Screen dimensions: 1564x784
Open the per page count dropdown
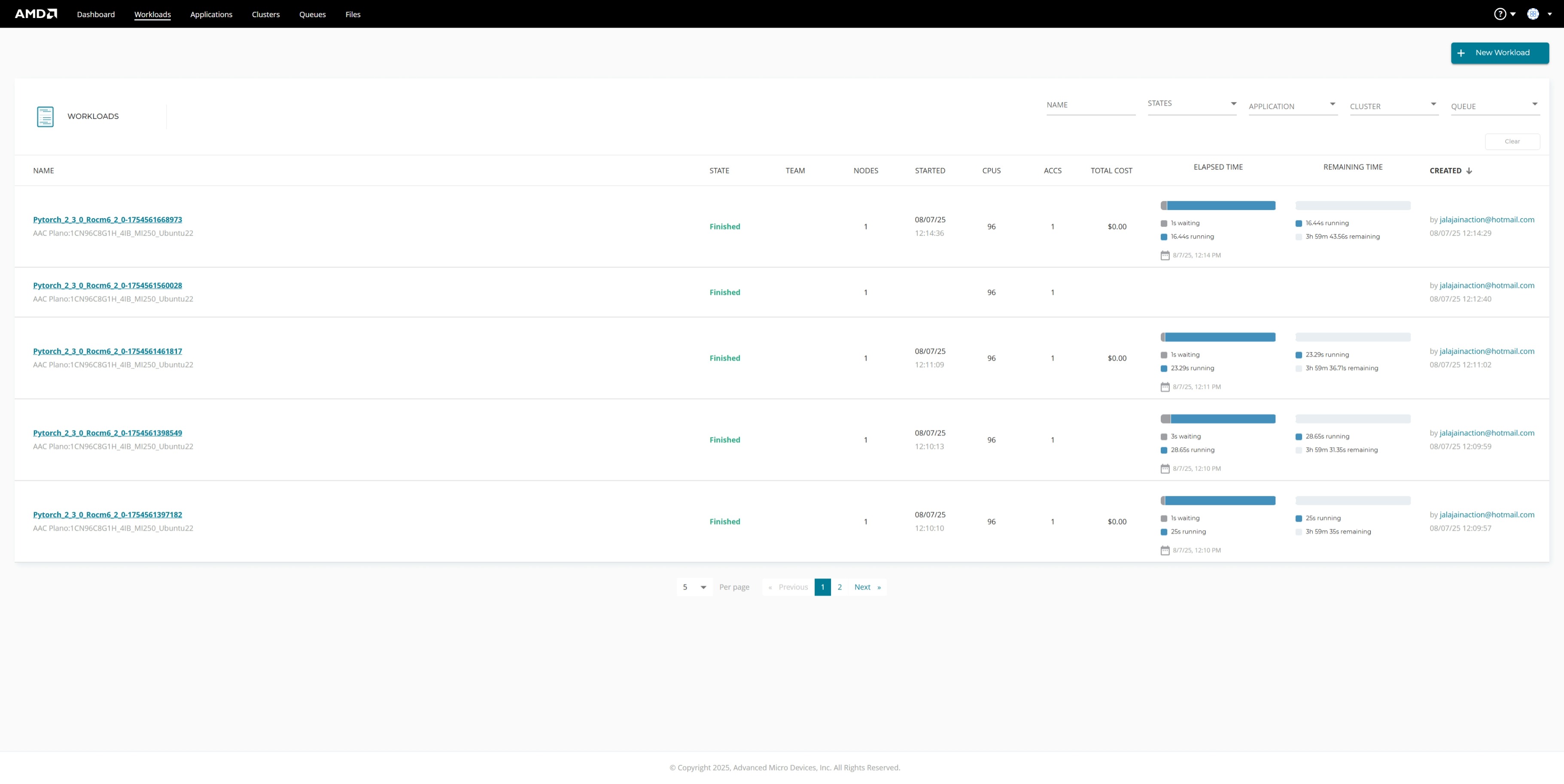(x=694, y=587)
